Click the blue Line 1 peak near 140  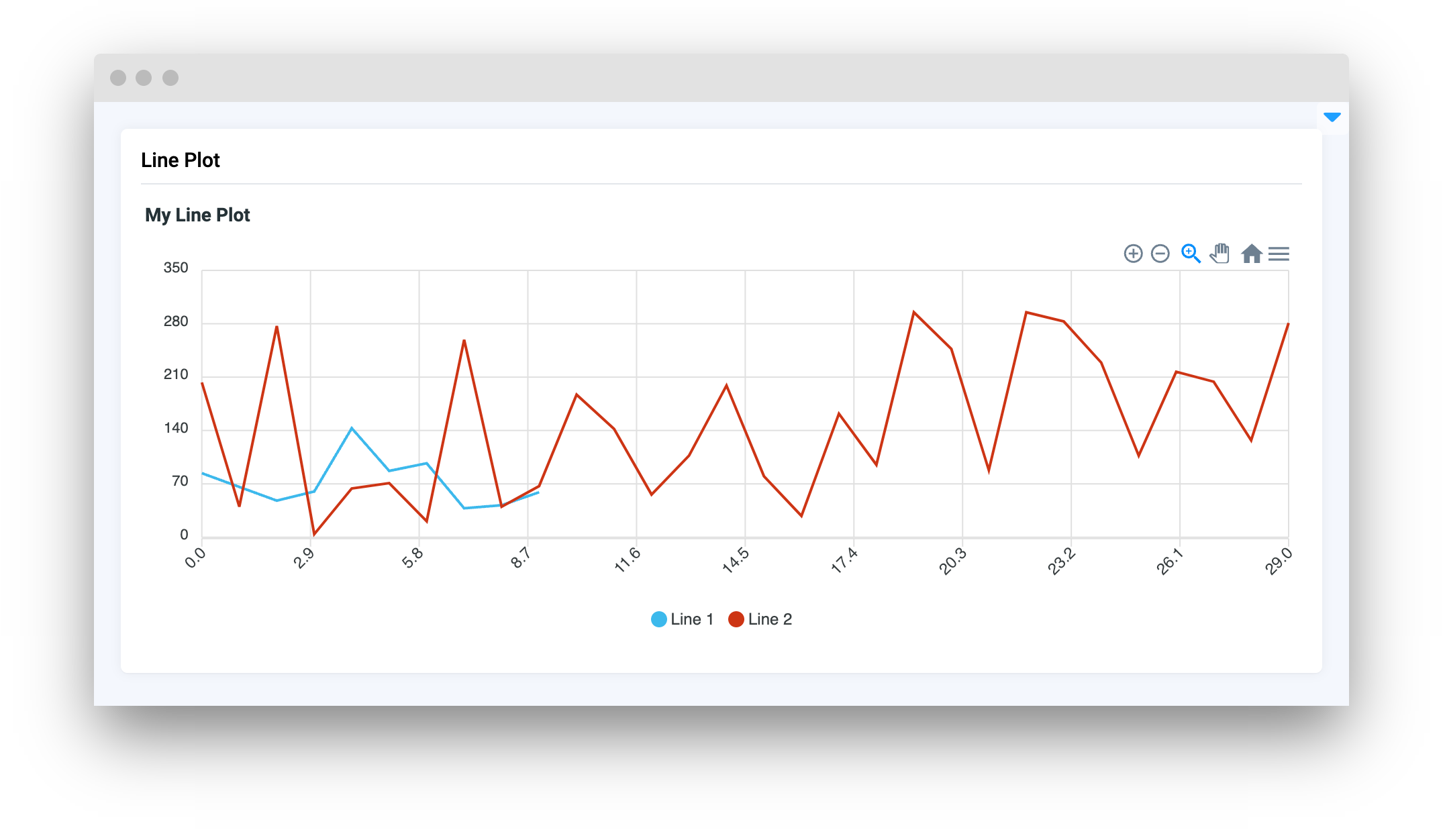pos(352,428)
